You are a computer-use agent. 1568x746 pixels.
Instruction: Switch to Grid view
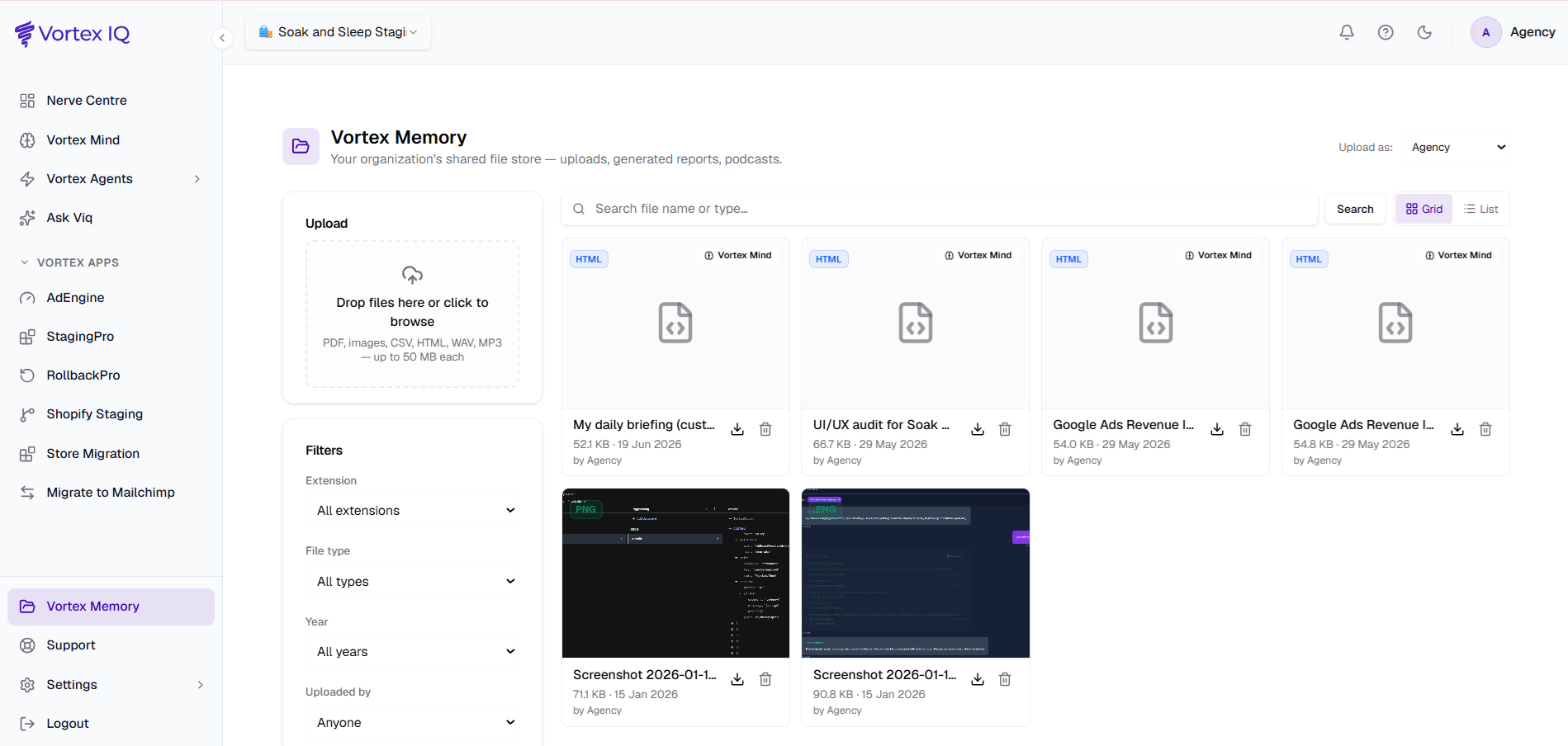point(1424,209)
